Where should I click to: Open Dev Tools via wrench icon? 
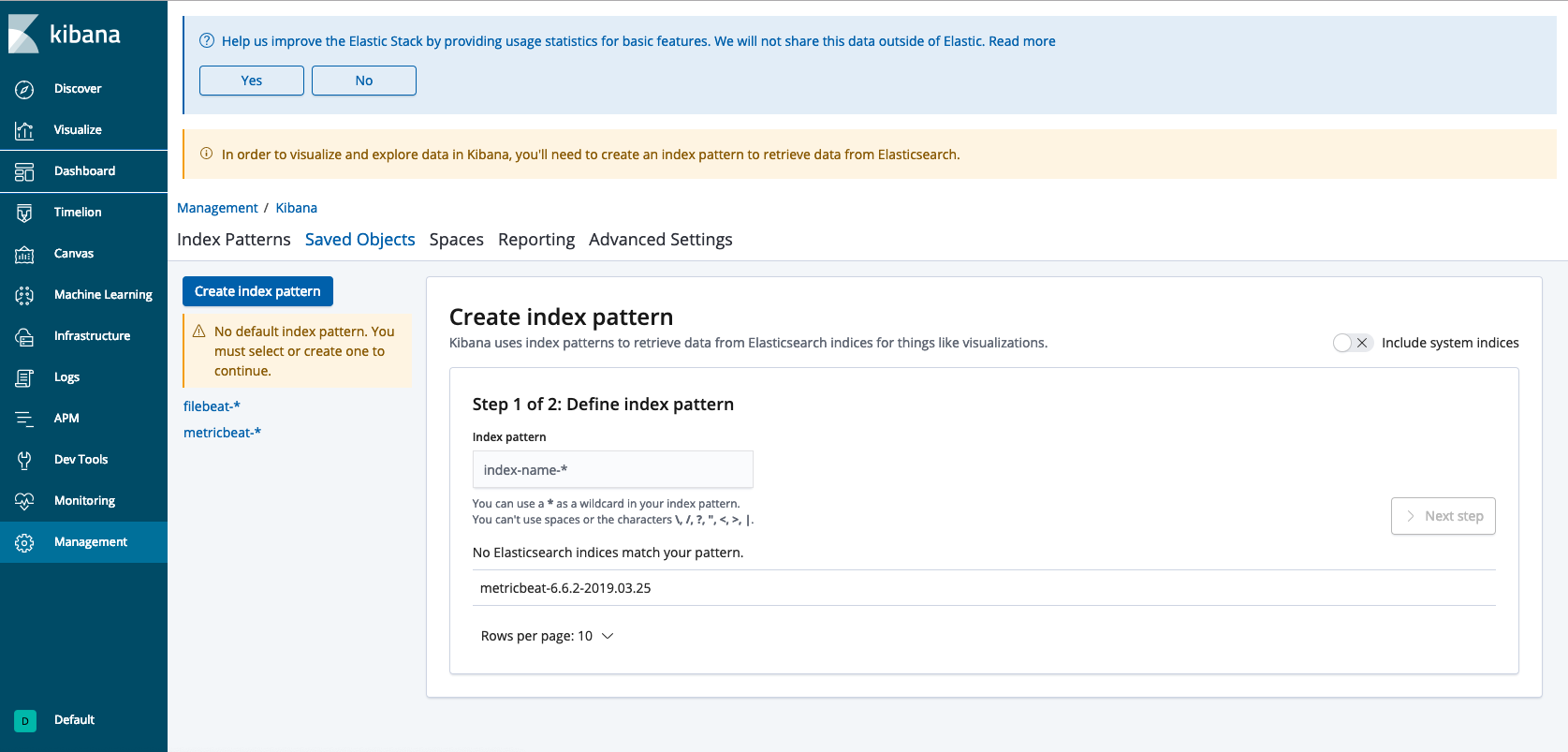pos(24,460)
